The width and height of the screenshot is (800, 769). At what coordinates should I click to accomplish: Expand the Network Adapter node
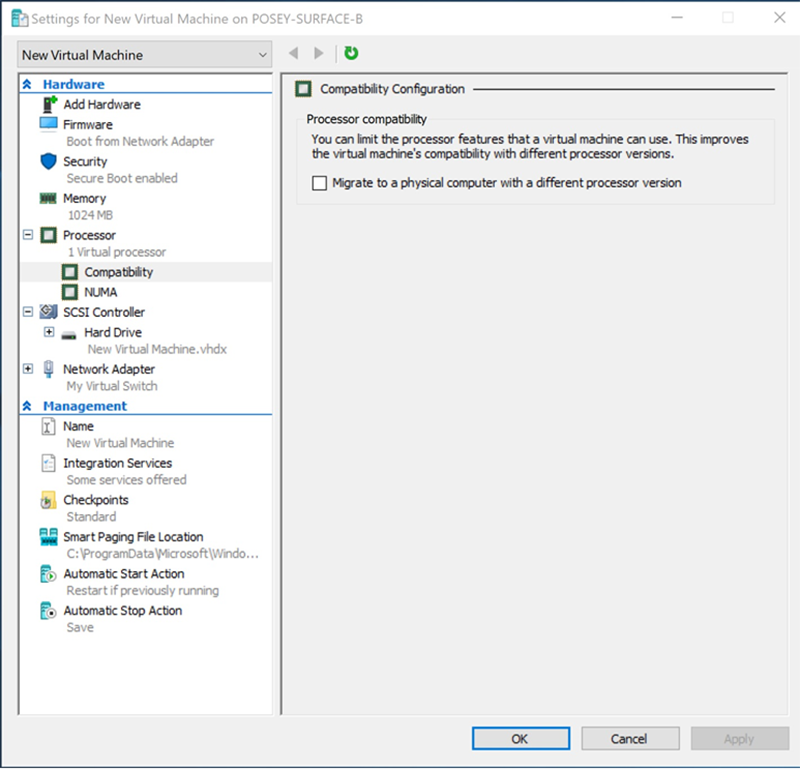(x=28, y=369)
